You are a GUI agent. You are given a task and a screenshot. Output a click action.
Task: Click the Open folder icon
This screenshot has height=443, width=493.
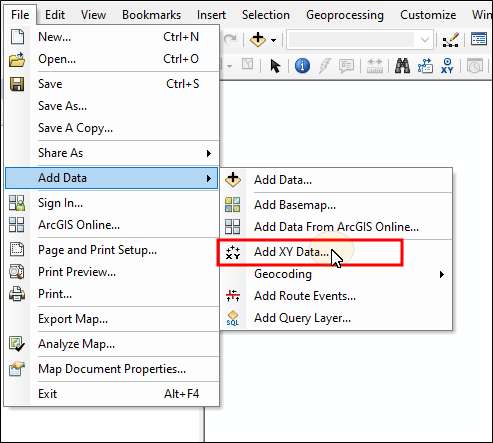[x=17, y=59]
